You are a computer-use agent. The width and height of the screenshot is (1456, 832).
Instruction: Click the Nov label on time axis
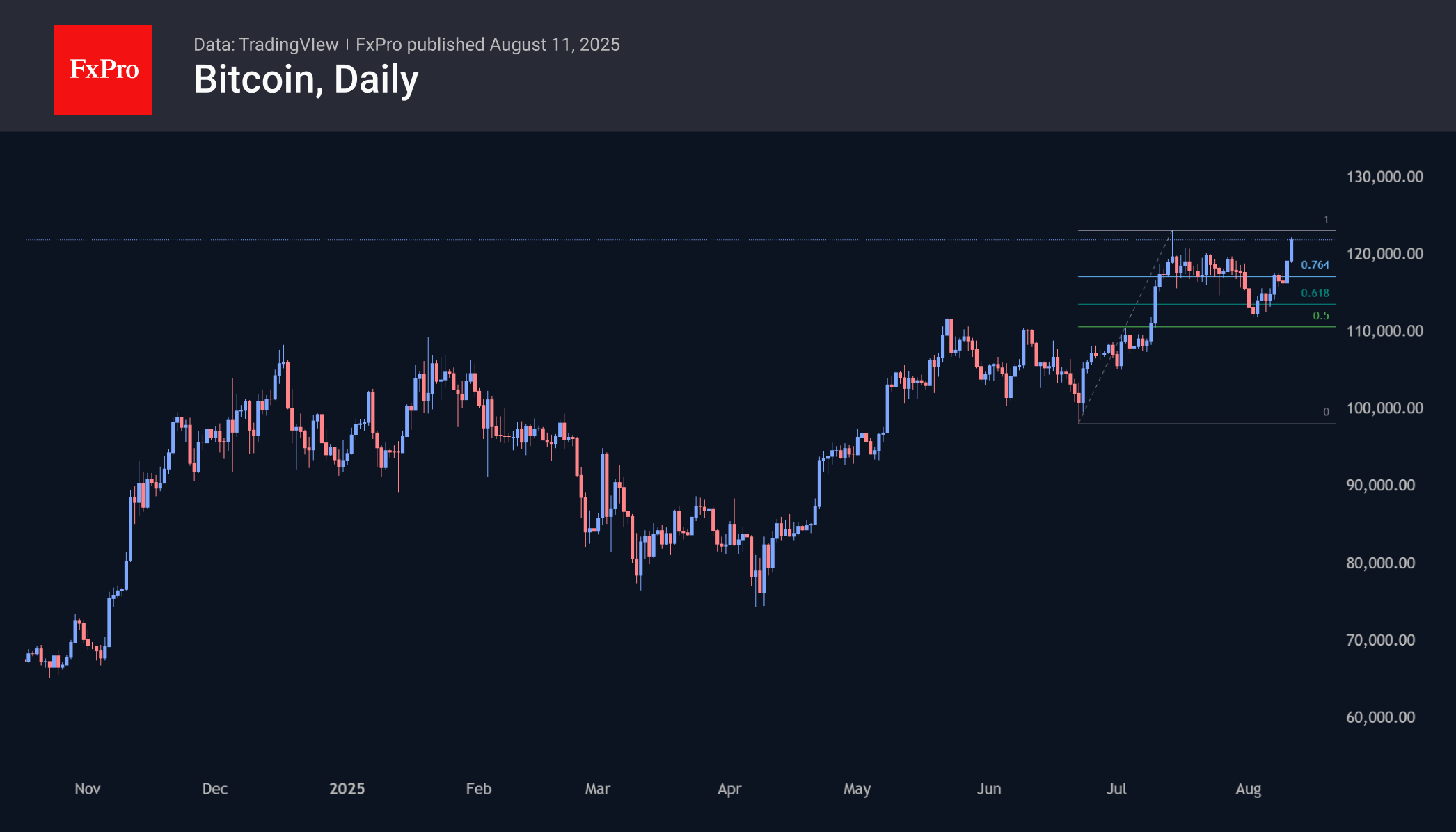(x=88, y=789)
